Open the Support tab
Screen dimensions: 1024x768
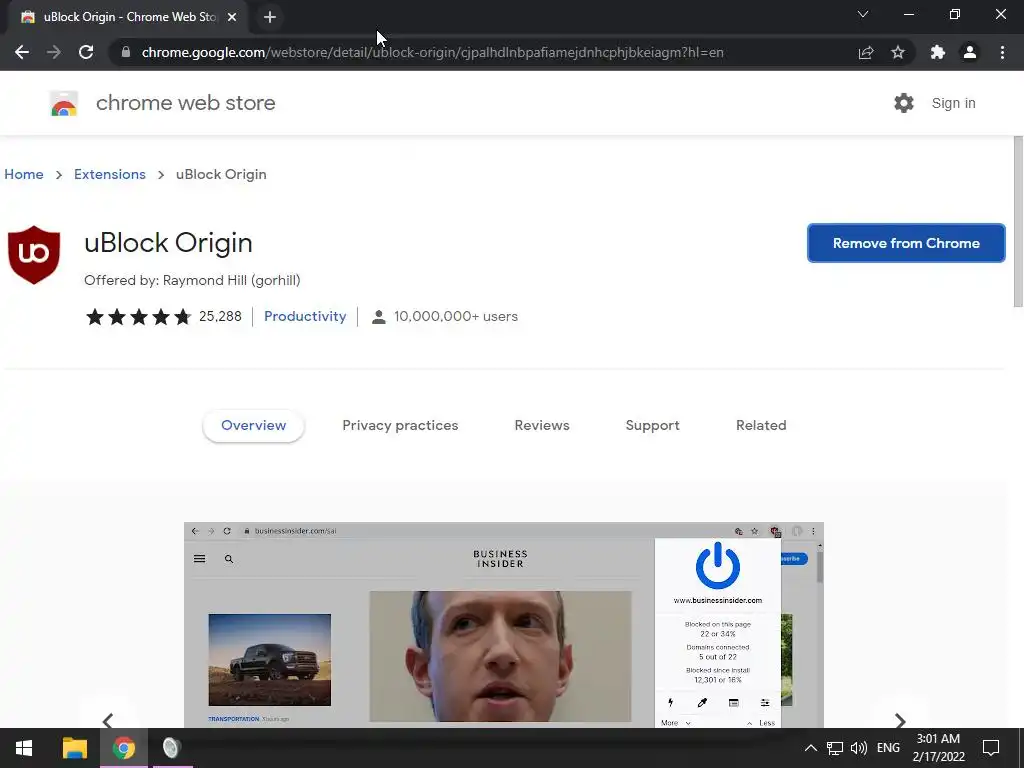(x=652, y=425)
